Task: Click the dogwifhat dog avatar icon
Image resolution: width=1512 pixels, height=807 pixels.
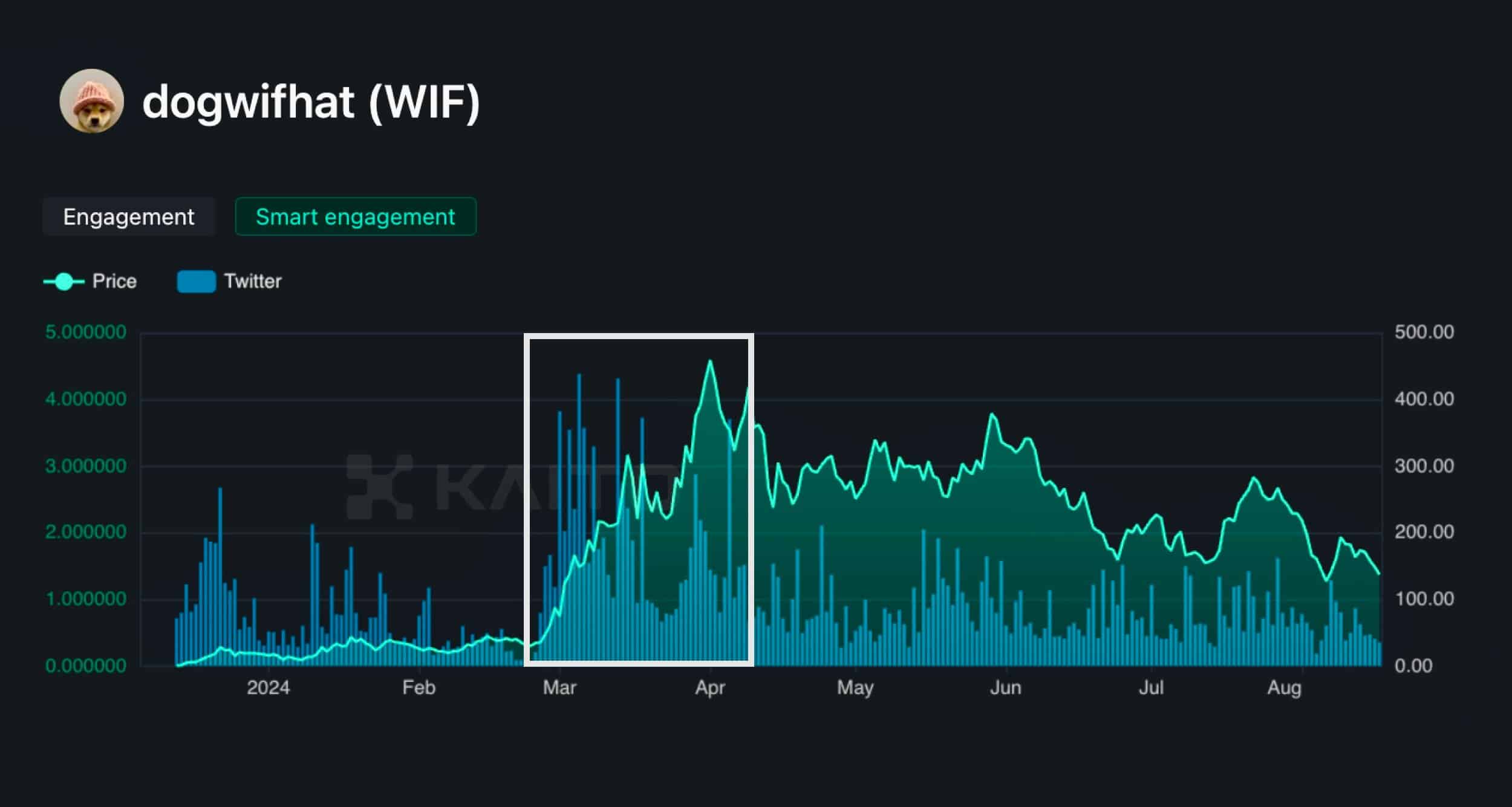Action: pyautogui.click(x=91, y=101)
